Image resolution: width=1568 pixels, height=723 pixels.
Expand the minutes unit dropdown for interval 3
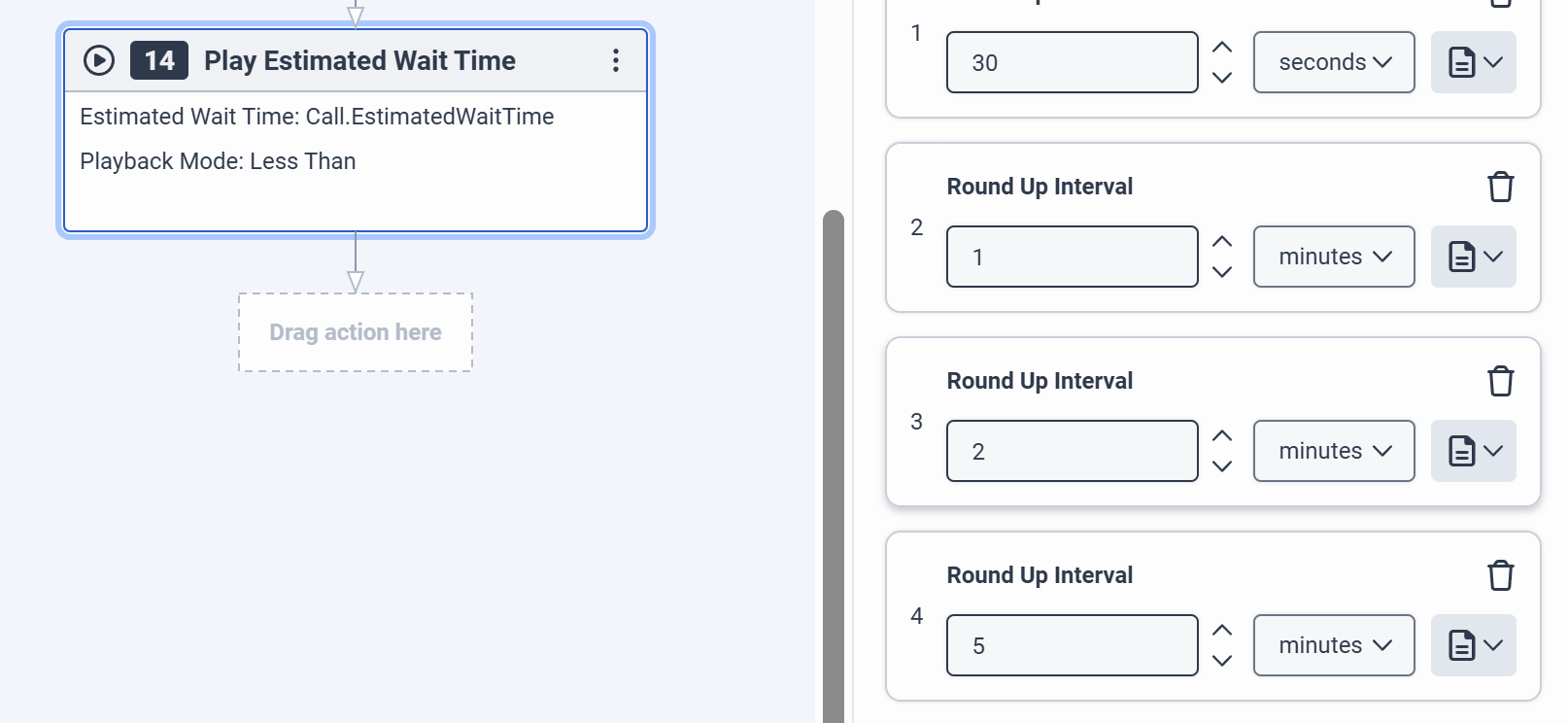point(1333,451)
